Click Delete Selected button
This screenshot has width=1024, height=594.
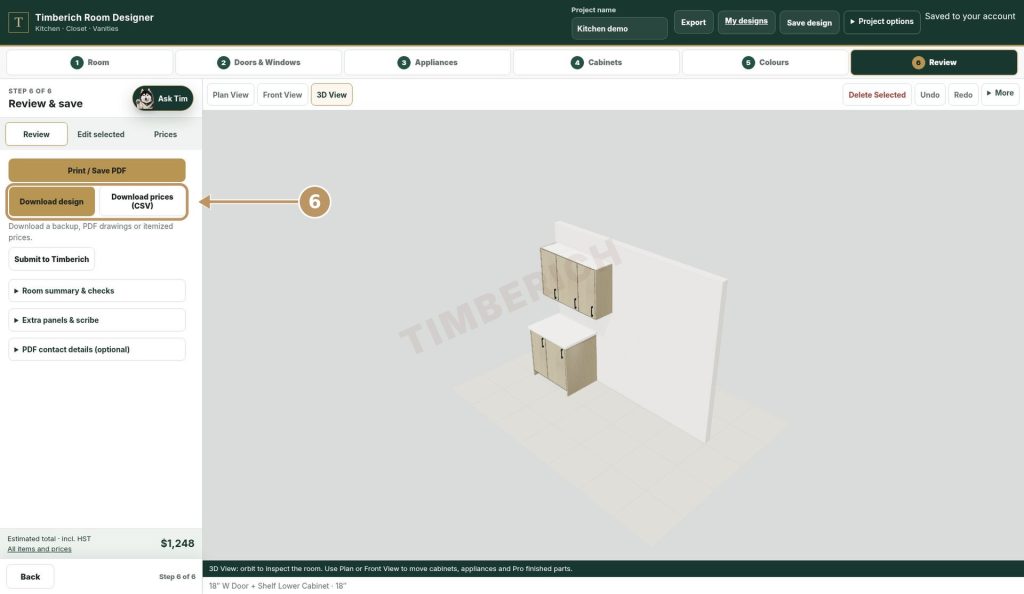coord(877,95)
